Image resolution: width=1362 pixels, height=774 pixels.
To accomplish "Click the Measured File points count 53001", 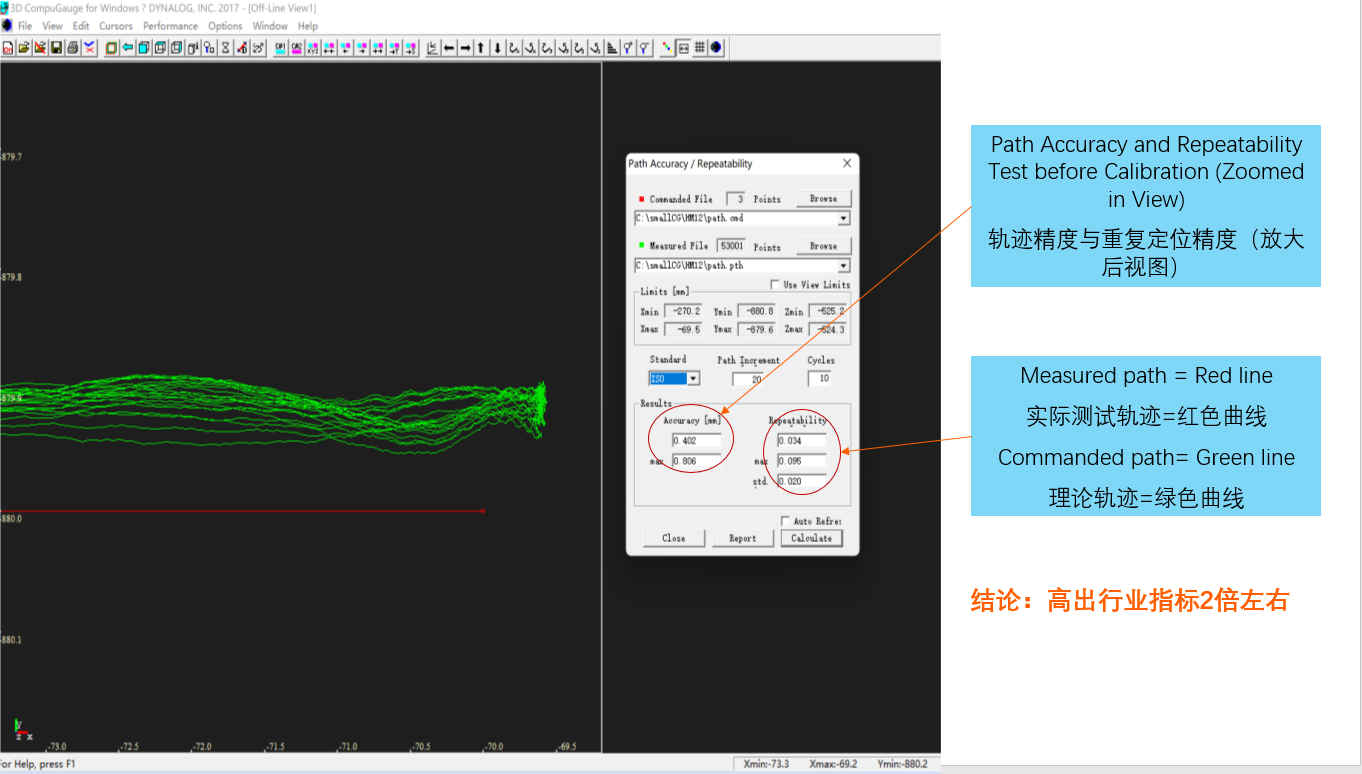I will point(731,245).
